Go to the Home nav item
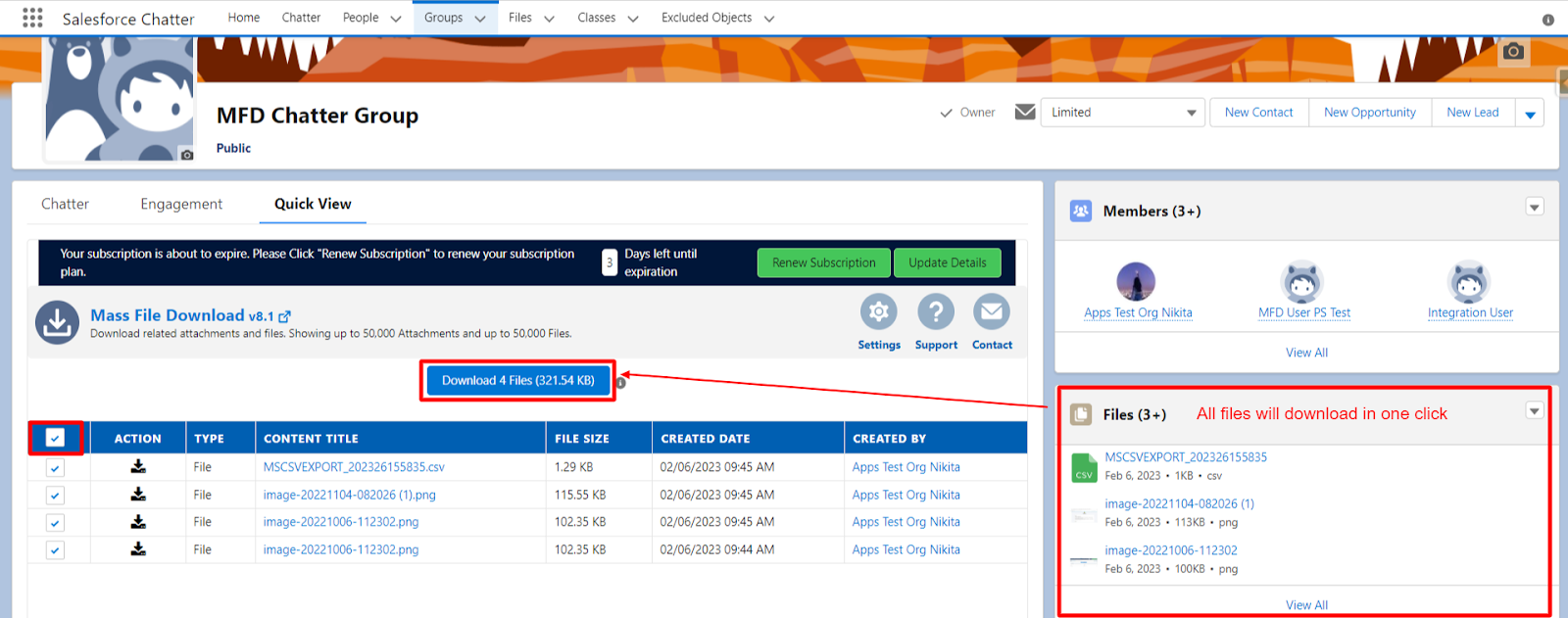Screen dimensions: 1568x618 tap(244, 18)
